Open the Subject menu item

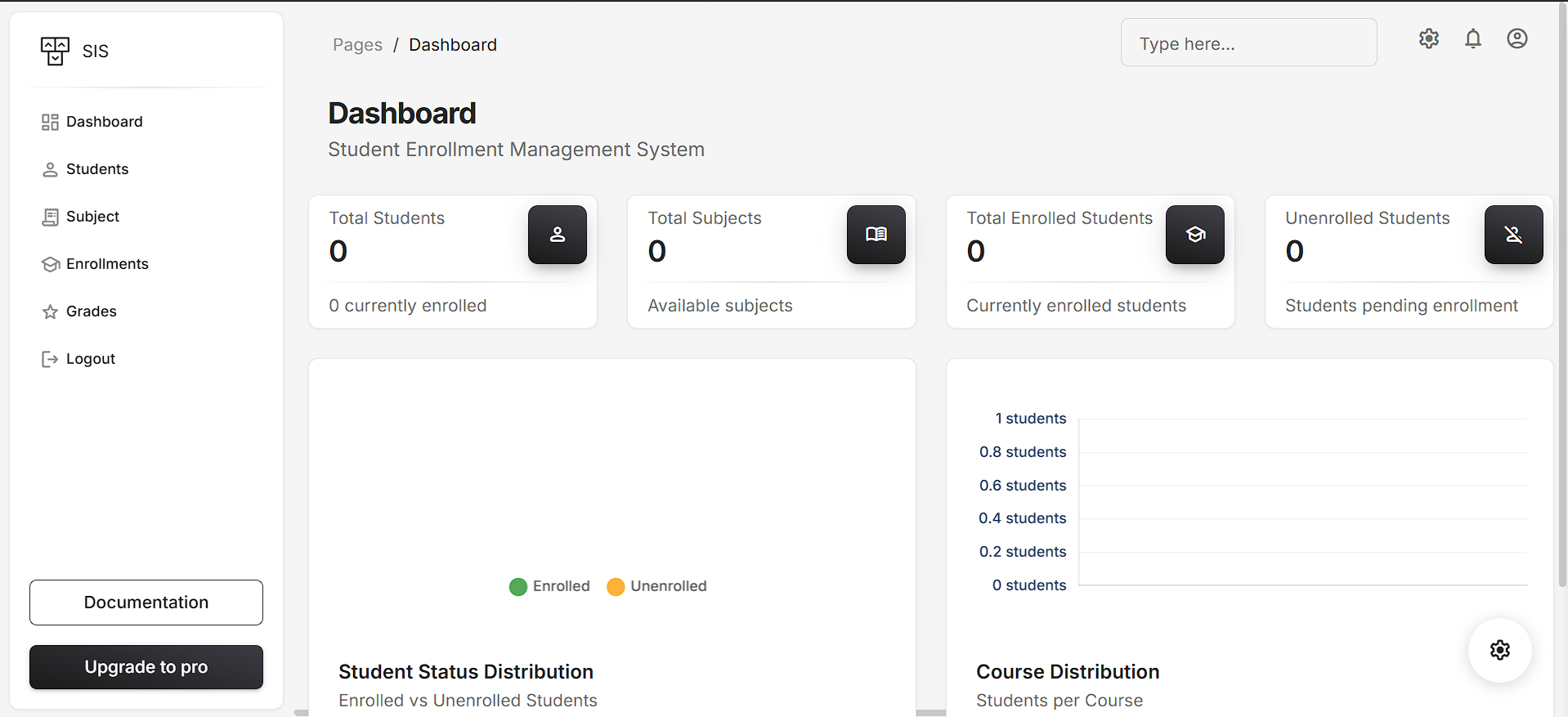coord(147,217)
